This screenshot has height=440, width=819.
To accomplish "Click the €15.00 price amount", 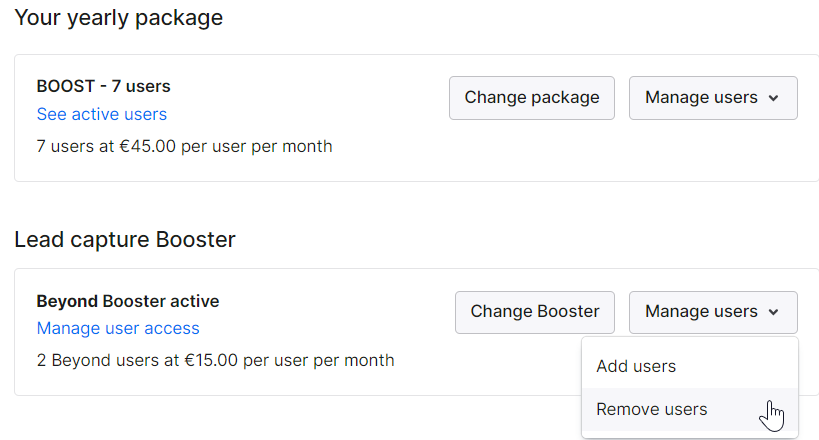I will pos(210,361).
